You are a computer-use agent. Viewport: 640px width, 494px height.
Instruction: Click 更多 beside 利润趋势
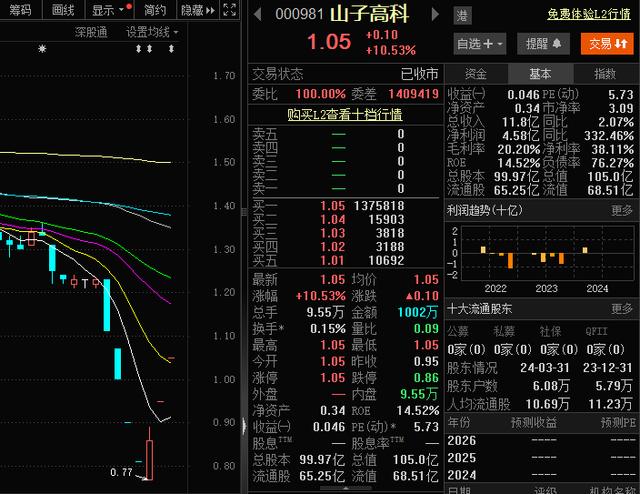pos(622,211)
